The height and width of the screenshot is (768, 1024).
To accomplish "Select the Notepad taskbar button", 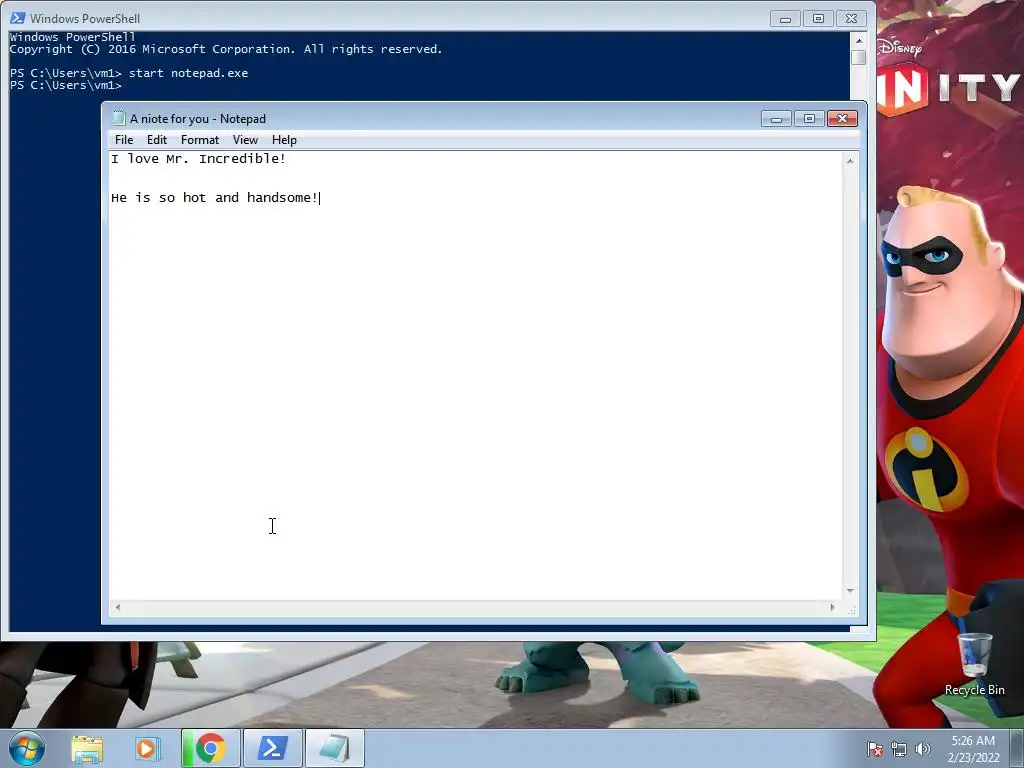I will (334, 748).
